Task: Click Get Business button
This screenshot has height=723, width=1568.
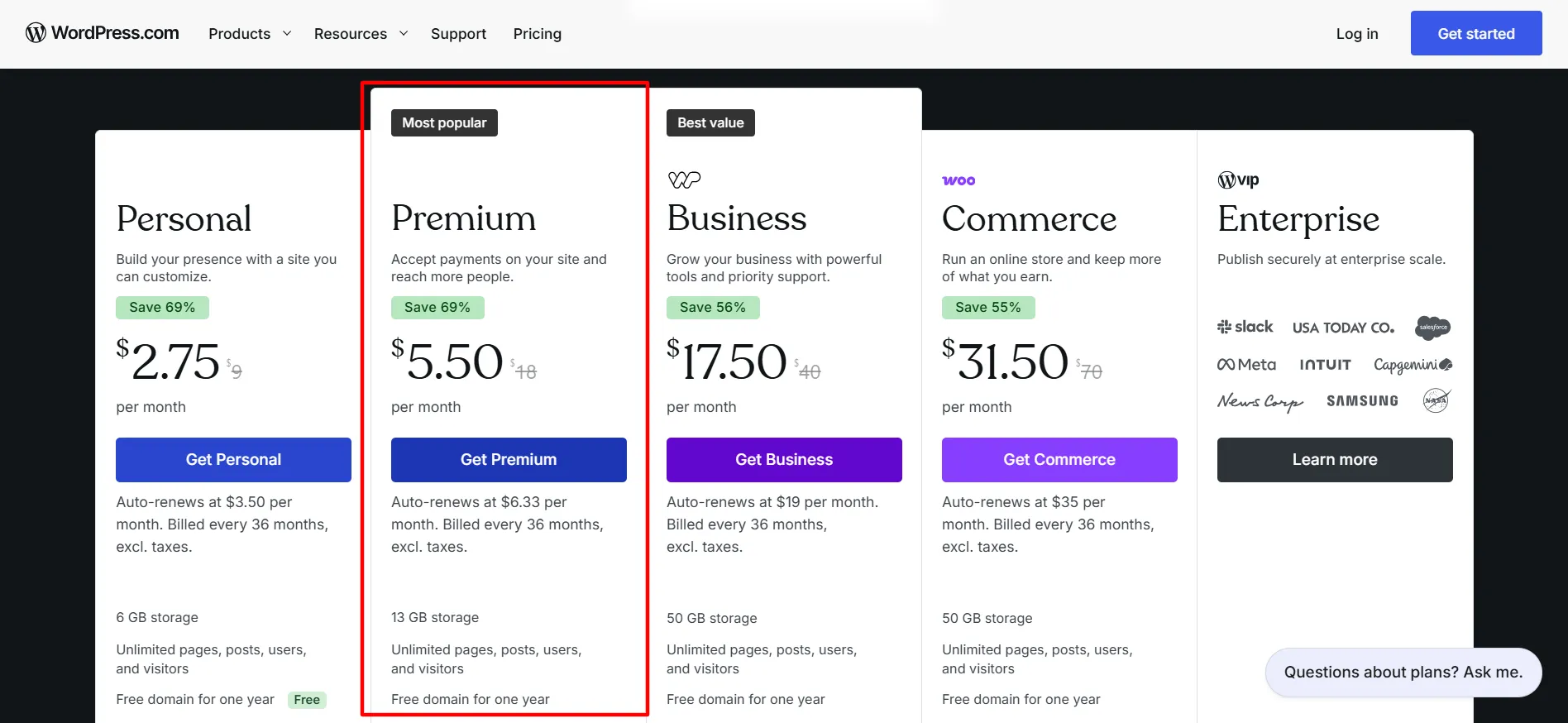Action: point(784,460)
